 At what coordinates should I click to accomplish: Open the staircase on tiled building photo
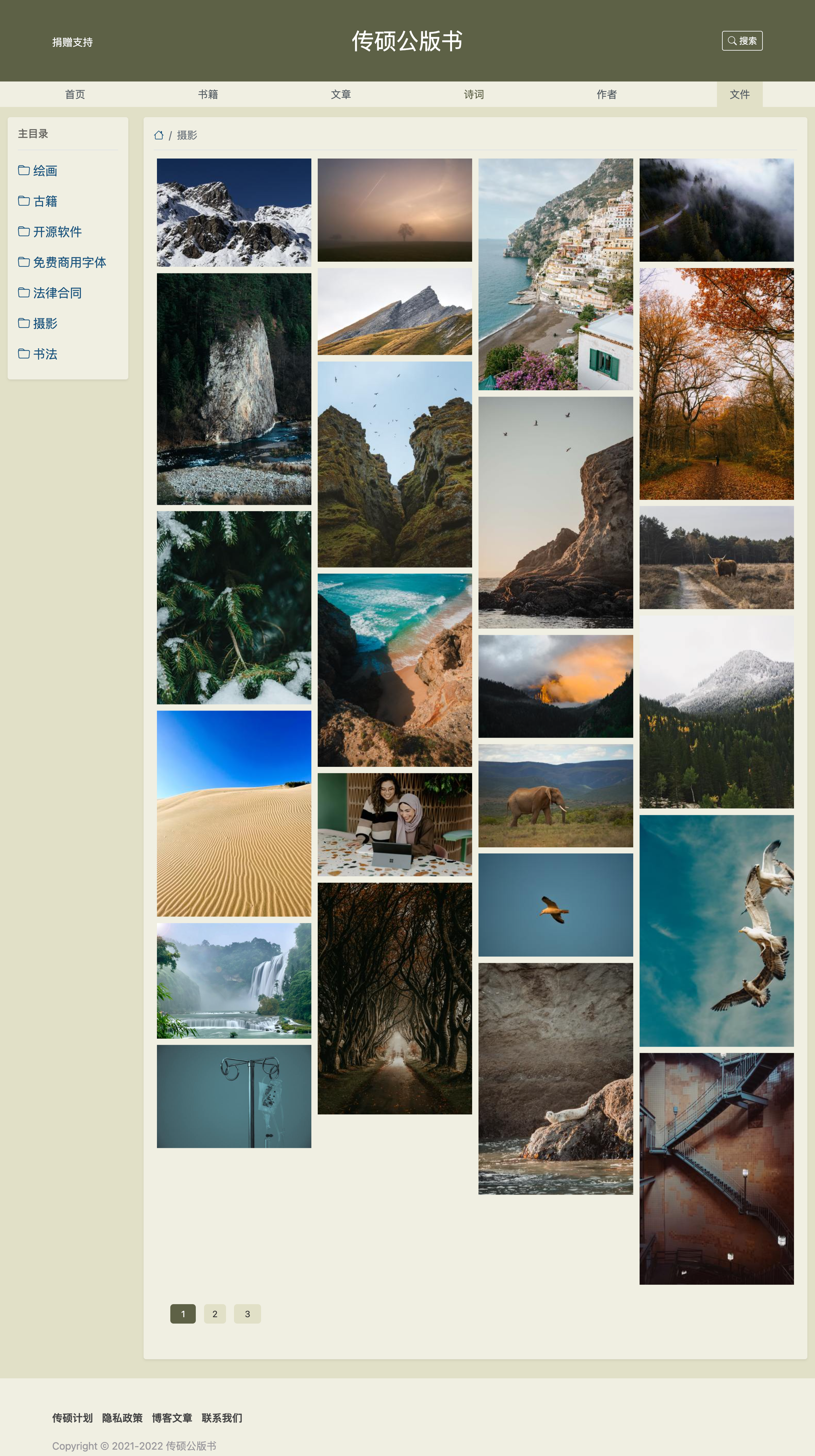[717, 1169]
